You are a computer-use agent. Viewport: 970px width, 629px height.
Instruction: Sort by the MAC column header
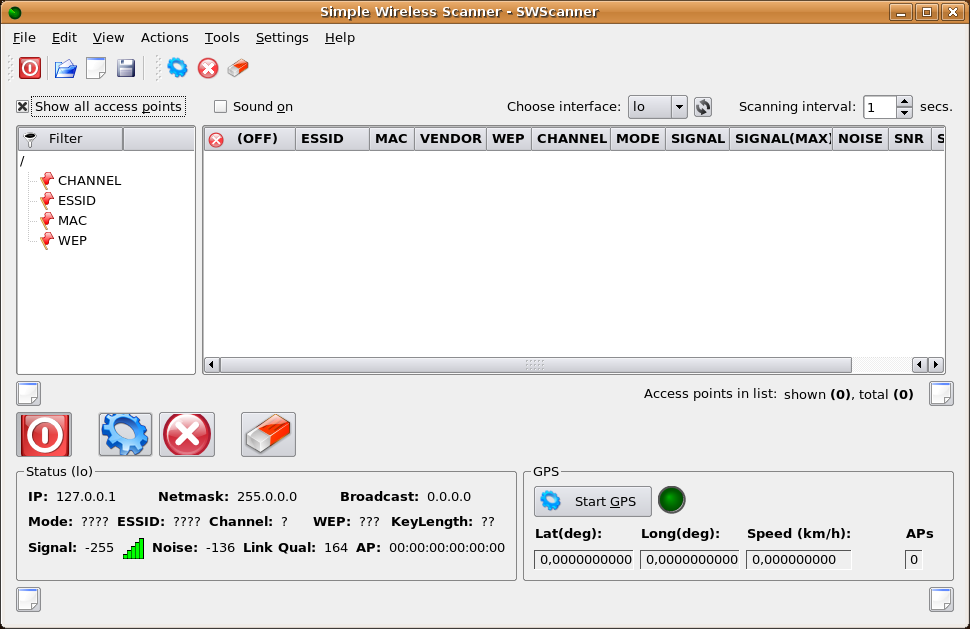tap(392, 139)
